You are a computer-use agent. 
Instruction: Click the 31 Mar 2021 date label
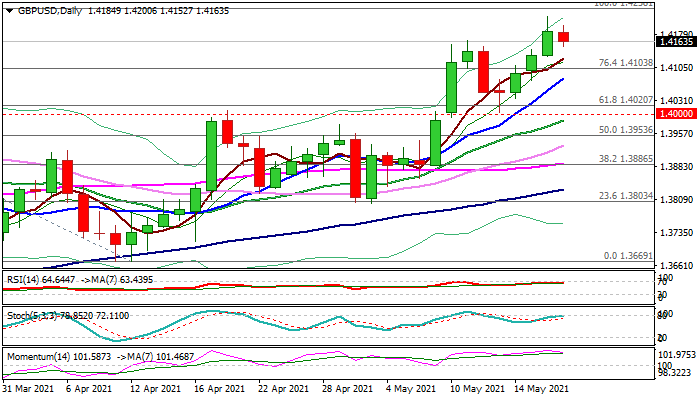point(27,387)
